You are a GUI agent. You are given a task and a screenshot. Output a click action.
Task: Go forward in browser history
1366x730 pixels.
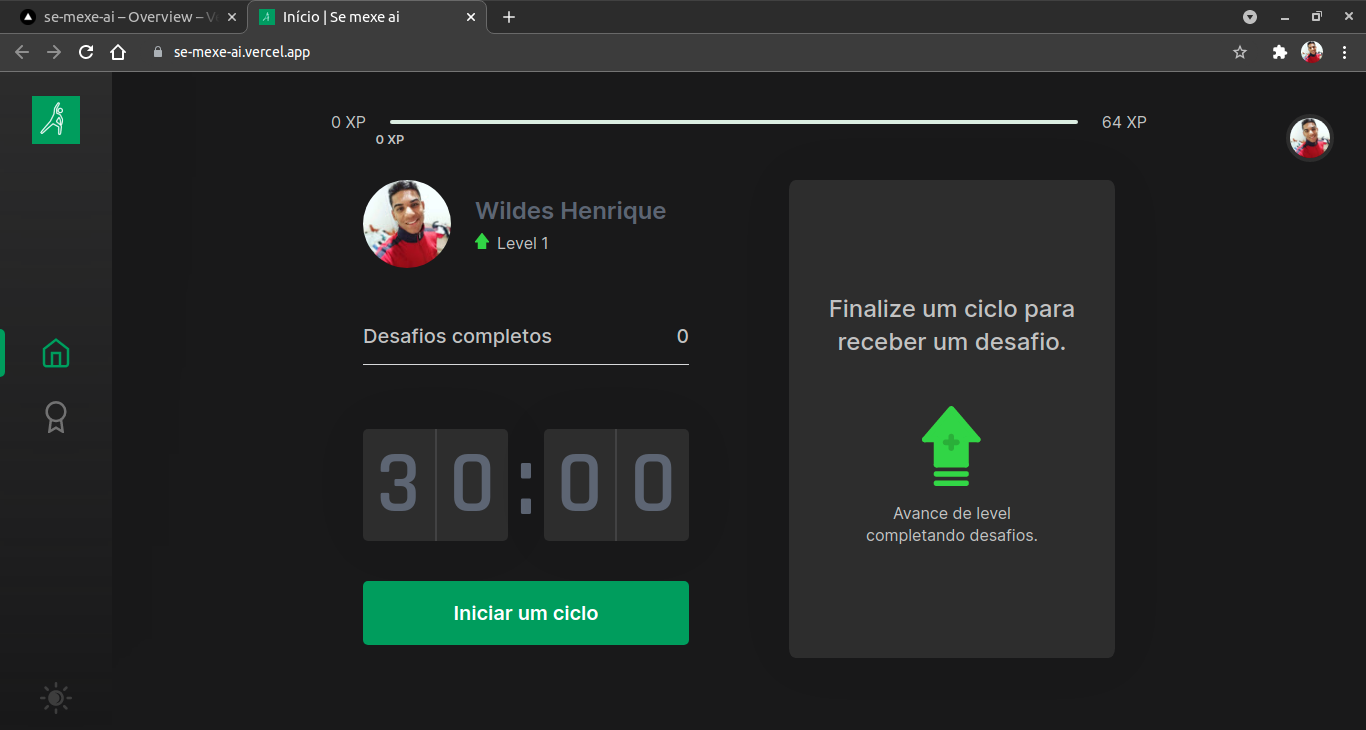(x=54, y=52)
